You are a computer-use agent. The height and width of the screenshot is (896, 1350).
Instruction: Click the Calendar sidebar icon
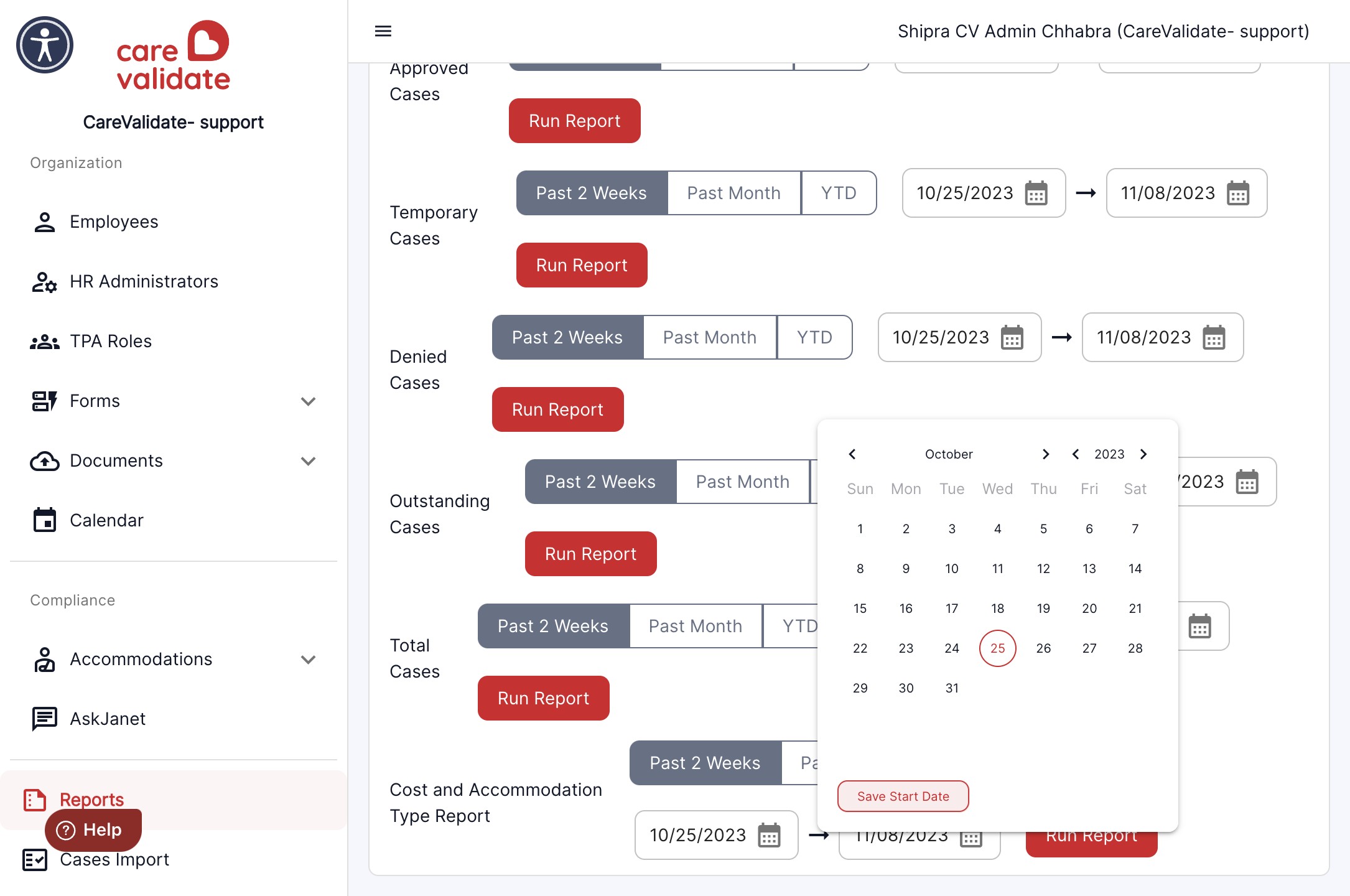44,520
